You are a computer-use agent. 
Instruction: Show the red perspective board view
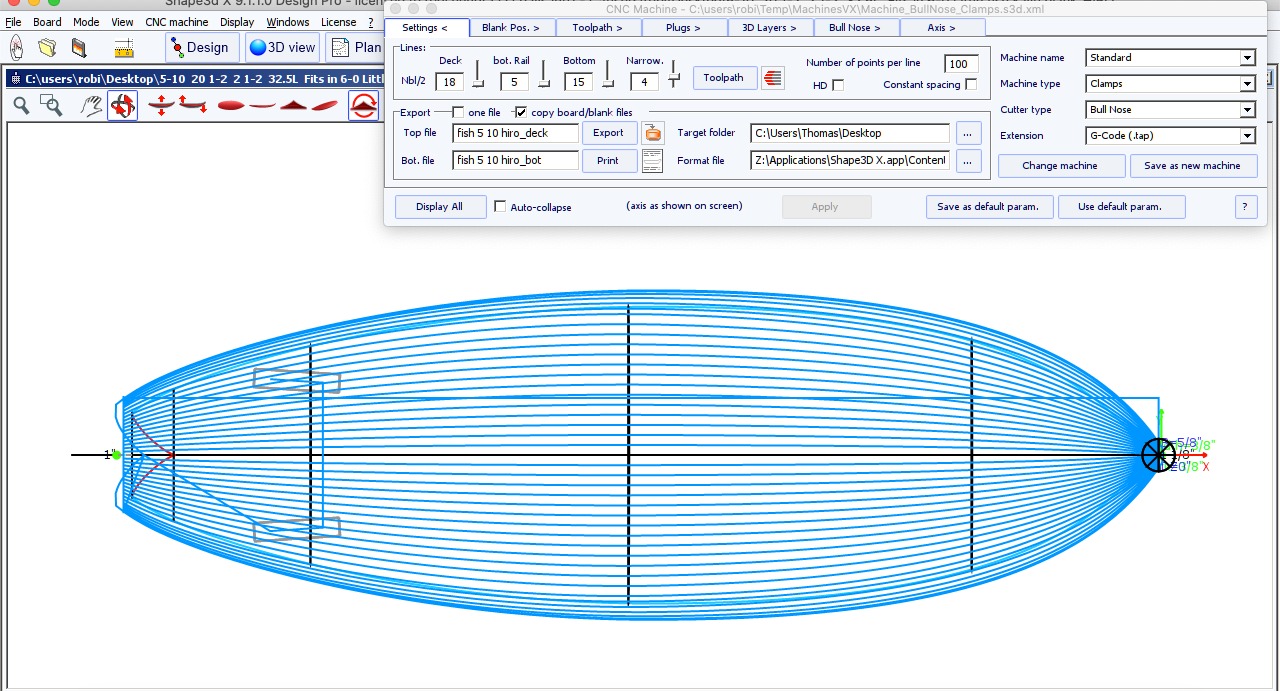[324, 105]
